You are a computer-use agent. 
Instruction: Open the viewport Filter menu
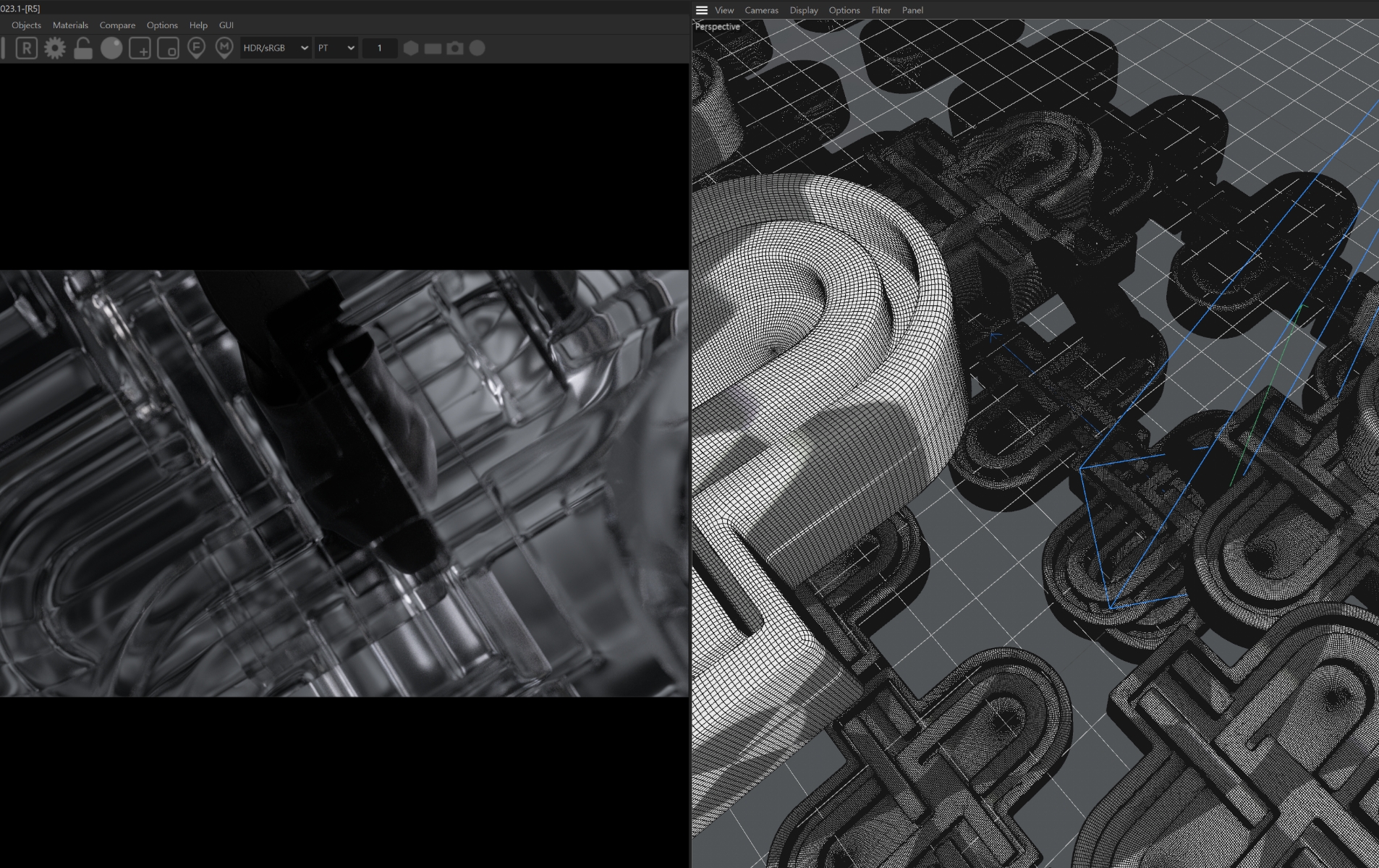point(881,10)
